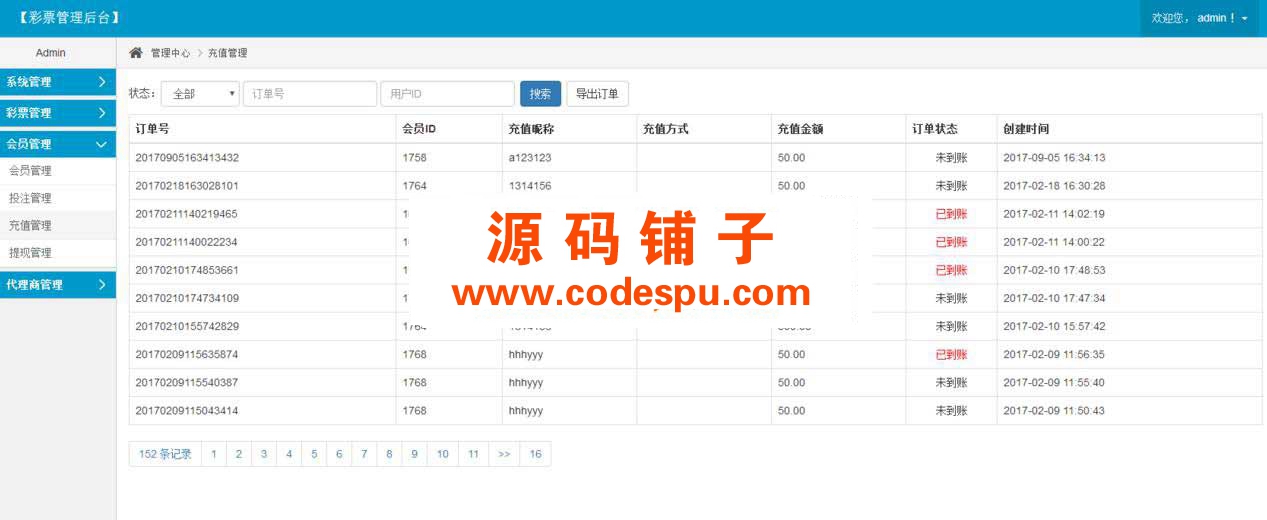Select order number 20170210155742829
The width and height of the screenshot is (1267, 520).
click(x=187, y=326)
